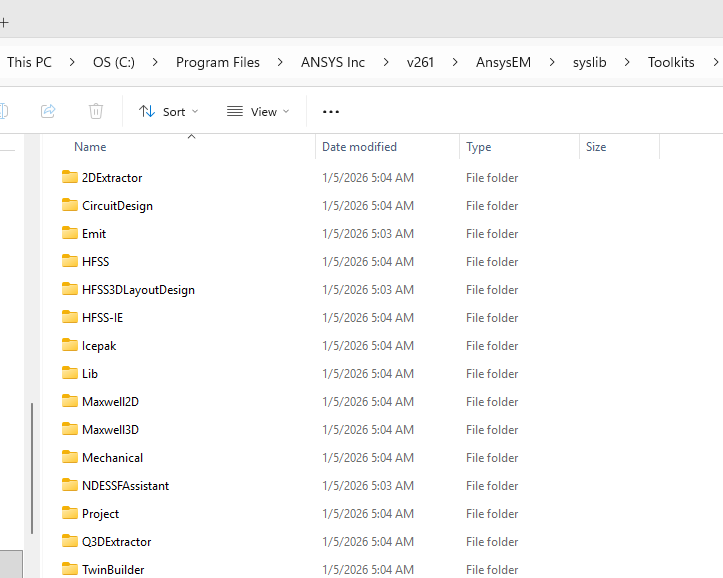This screenshot has width=723, height=578.
Task: Go to v261 breadcrumb
Action: [420, 62]
